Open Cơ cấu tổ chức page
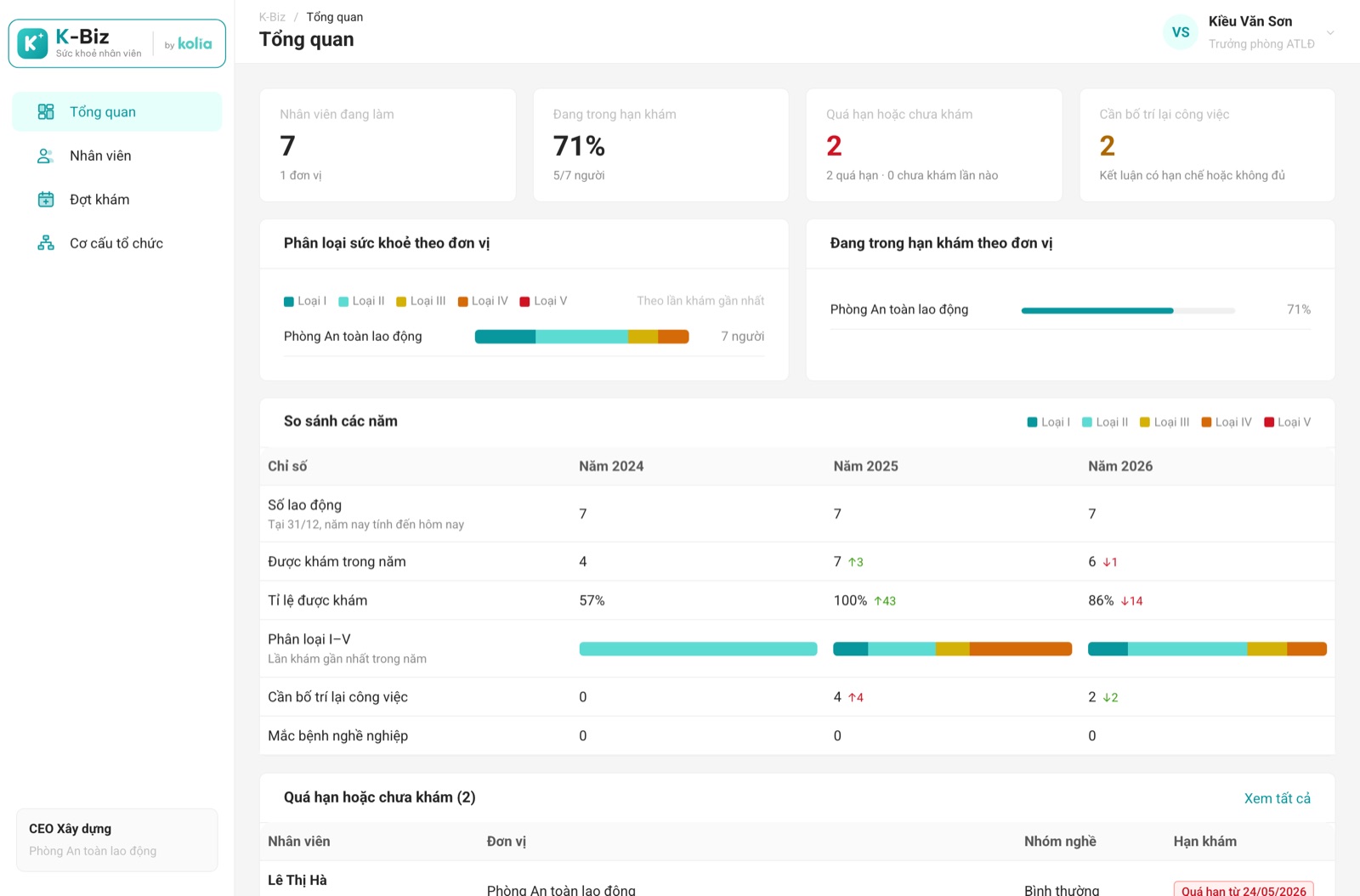Image resolution: width=1360 pixels, height=896 pixels. 116,243
